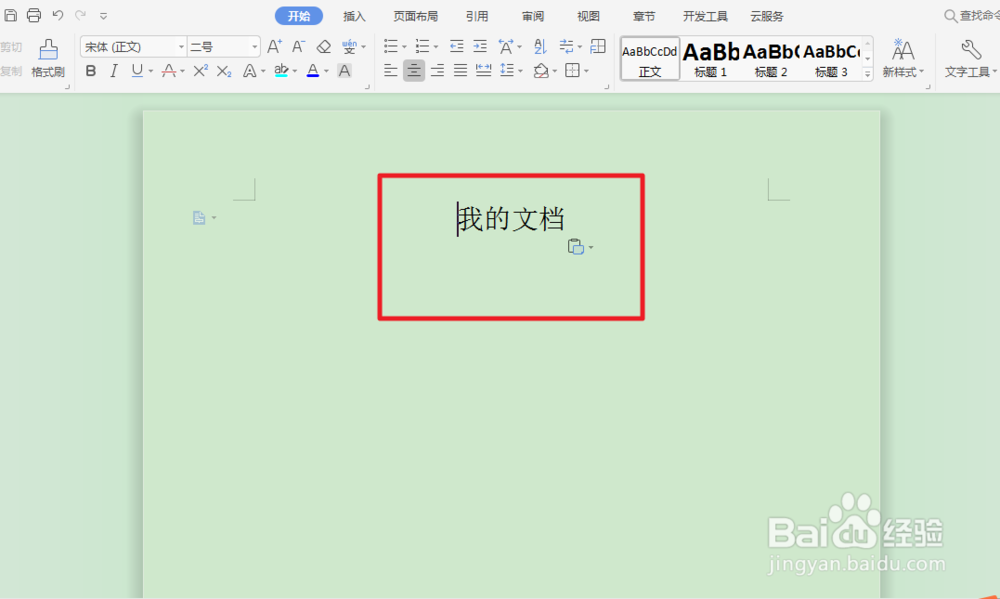Toggle the bulleted list formatting
Viewport: 1000px width, 599px height.
[390, 46]
